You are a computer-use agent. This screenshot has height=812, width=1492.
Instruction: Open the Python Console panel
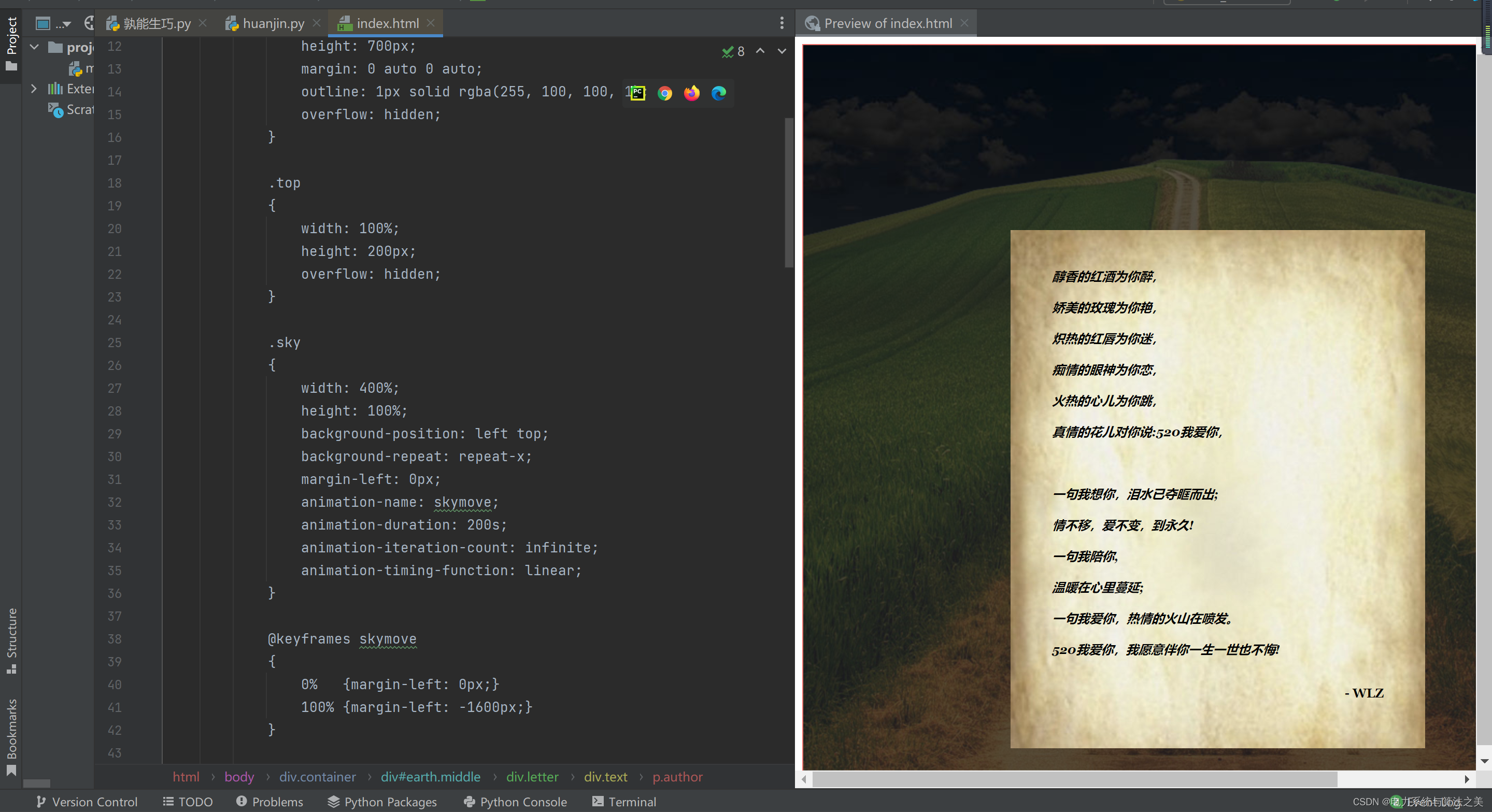pyautogui.click(x=515, y=802)
